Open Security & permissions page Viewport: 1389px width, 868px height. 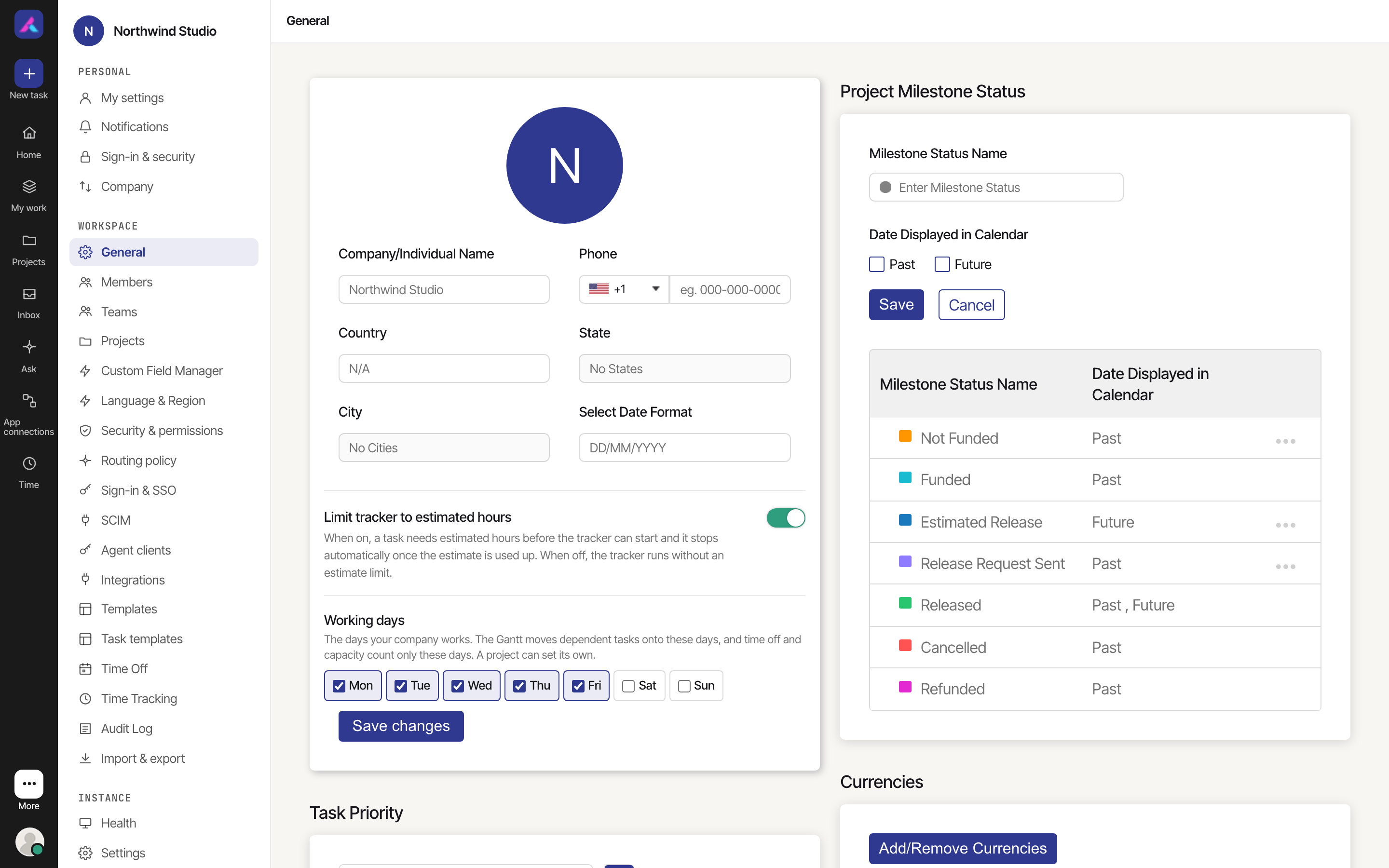(163, 431)
